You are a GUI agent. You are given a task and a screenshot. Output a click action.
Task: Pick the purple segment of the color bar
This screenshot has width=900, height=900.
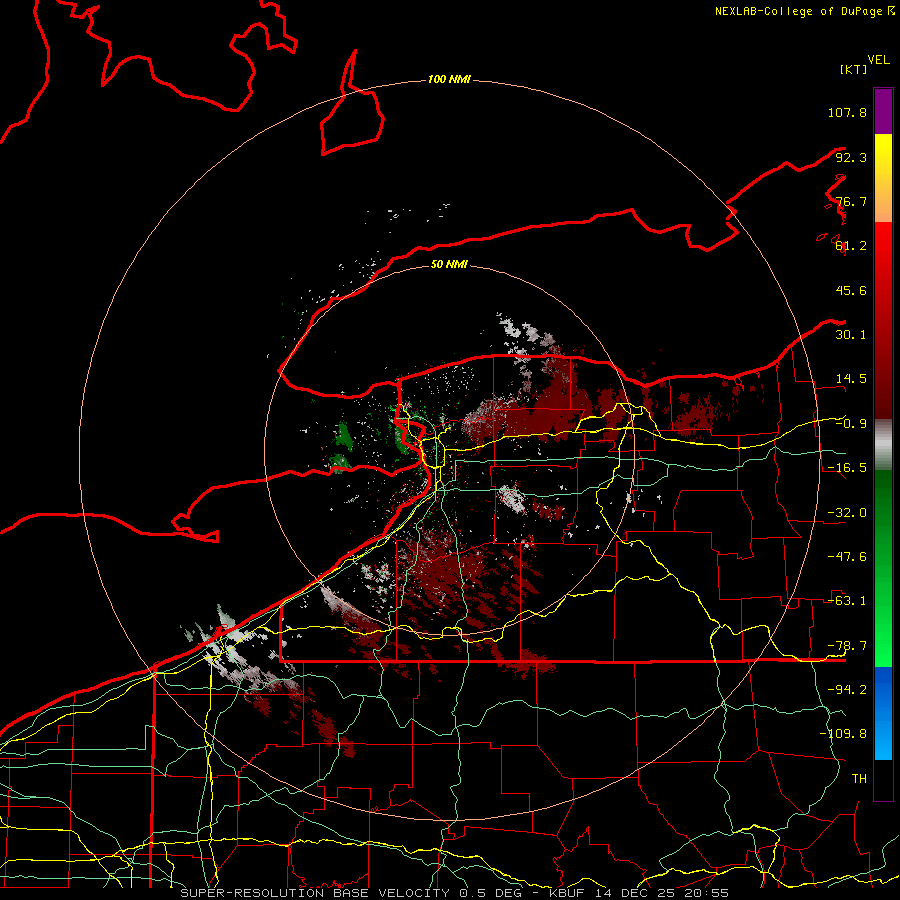(x=883, y=111)
